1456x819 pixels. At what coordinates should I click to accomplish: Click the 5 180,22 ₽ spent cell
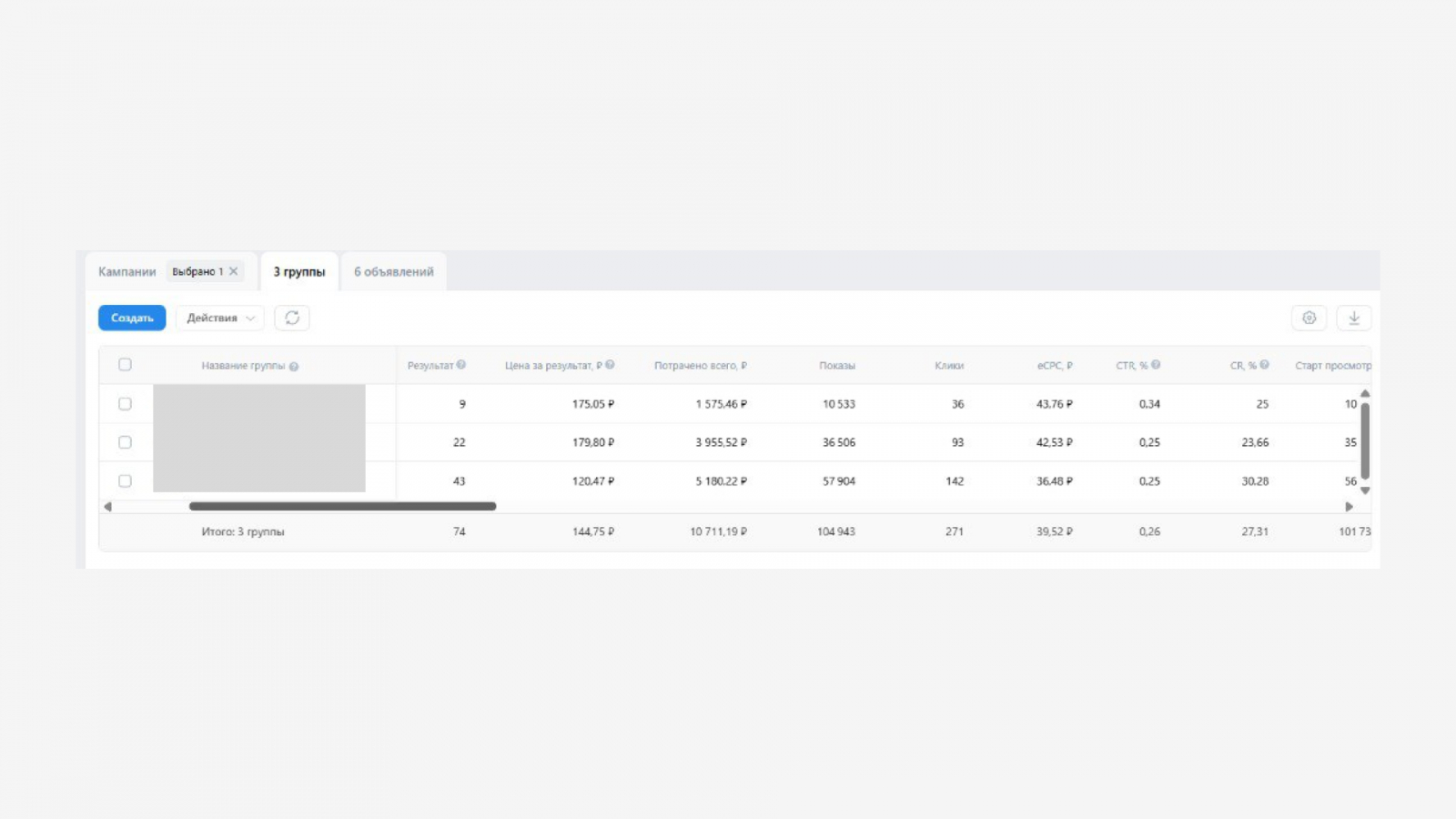722,481
